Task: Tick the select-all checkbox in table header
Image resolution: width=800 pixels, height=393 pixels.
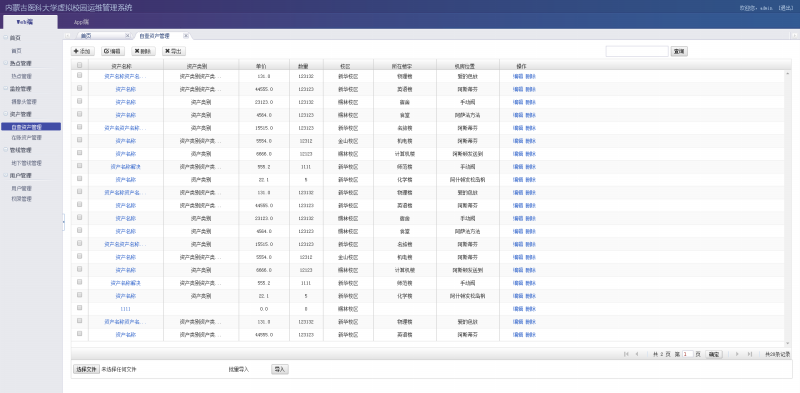Action: (x=79, y=65)
